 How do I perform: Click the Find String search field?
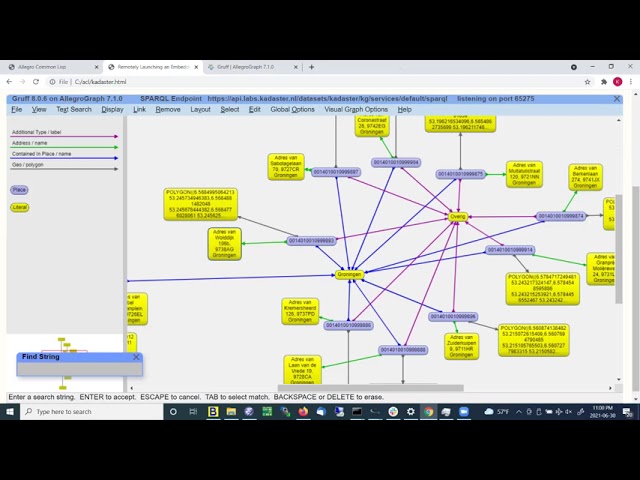click(80, 369)
